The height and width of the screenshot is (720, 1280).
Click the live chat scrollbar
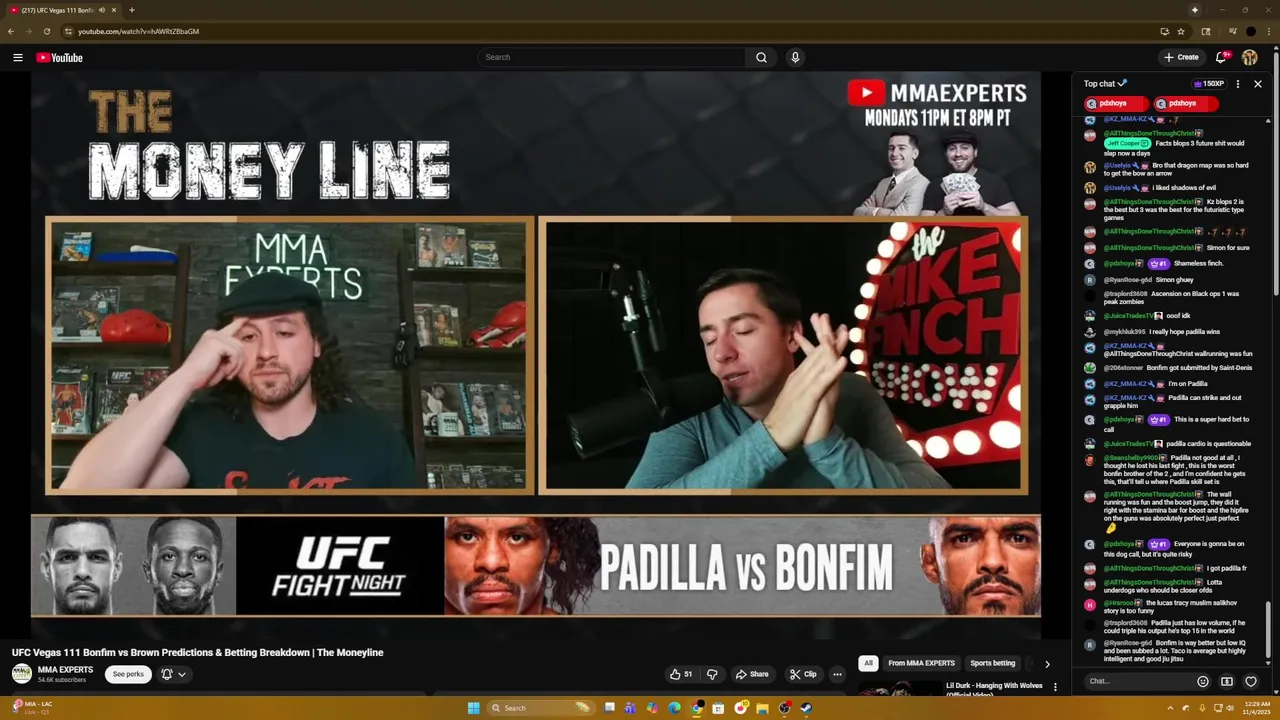point(1270,628)
